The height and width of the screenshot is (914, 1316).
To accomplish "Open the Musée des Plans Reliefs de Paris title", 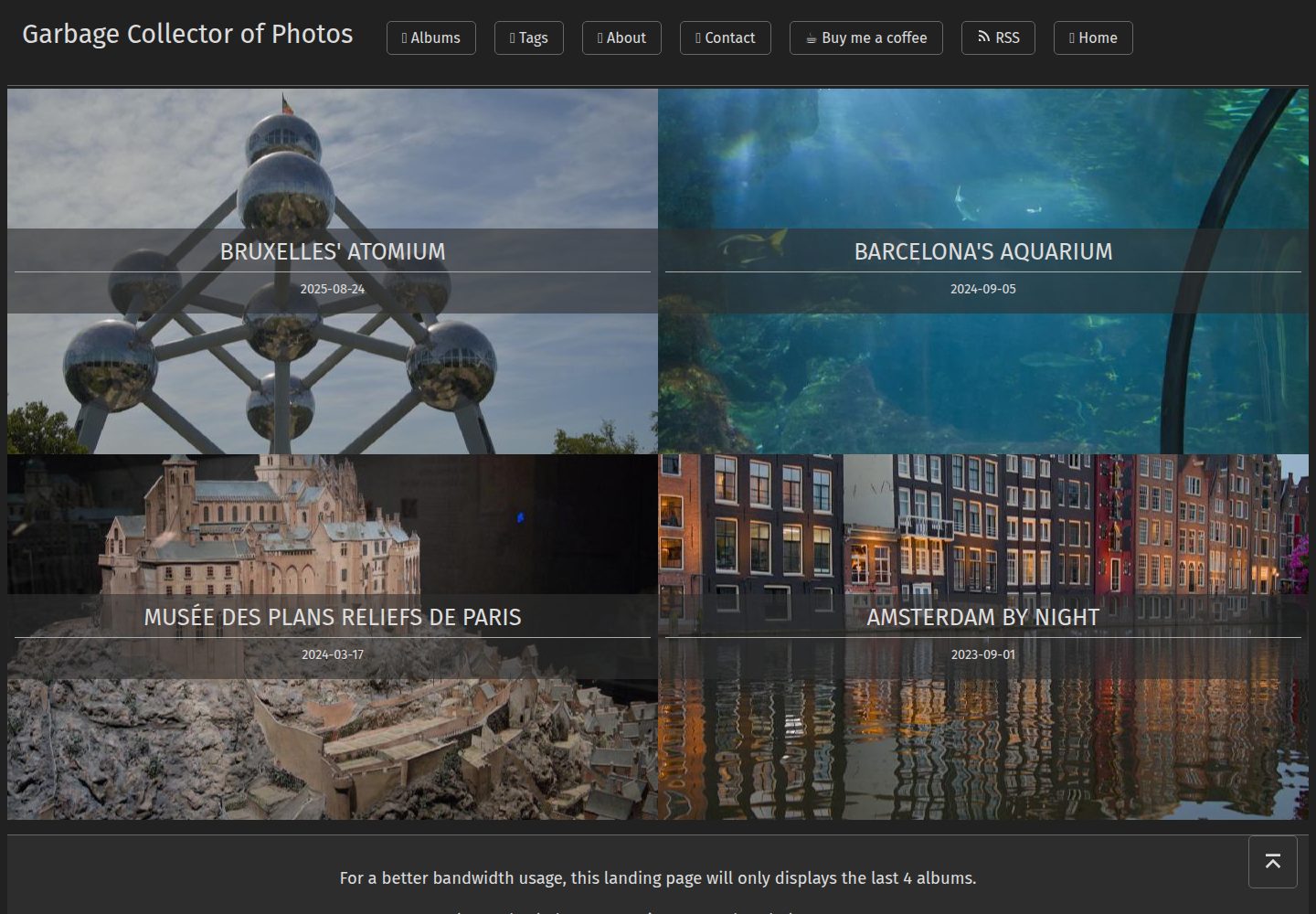I will pos(333,617).
